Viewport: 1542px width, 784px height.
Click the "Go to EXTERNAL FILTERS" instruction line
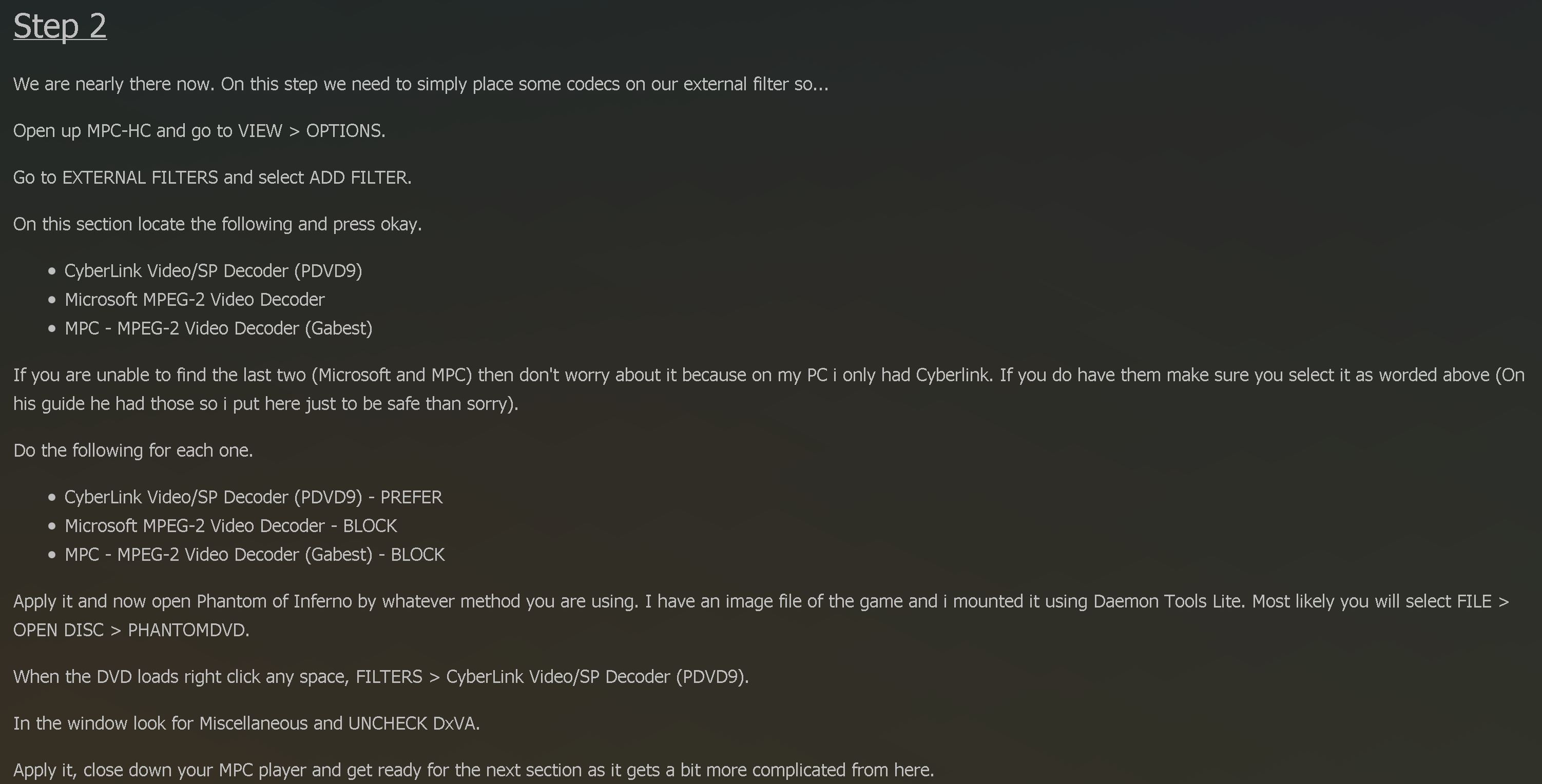[x=212, y=177]
